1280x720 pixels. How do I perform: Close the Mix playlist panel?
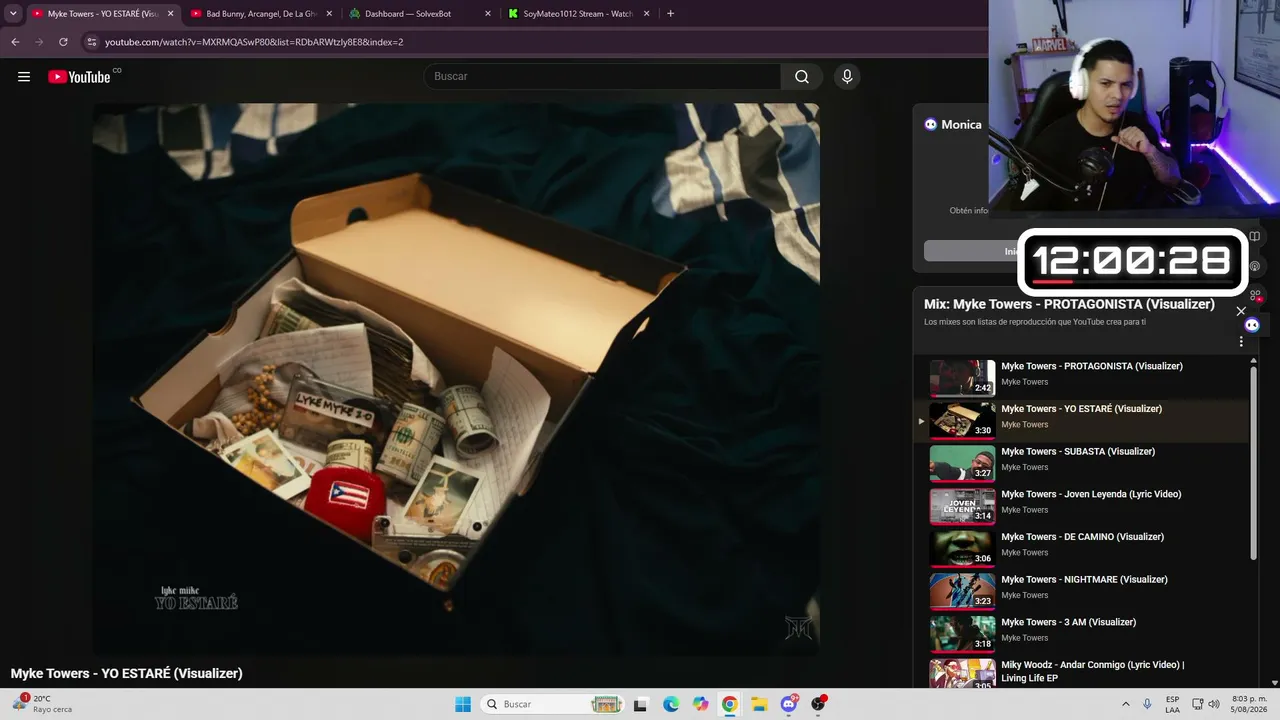point(1241,311)
